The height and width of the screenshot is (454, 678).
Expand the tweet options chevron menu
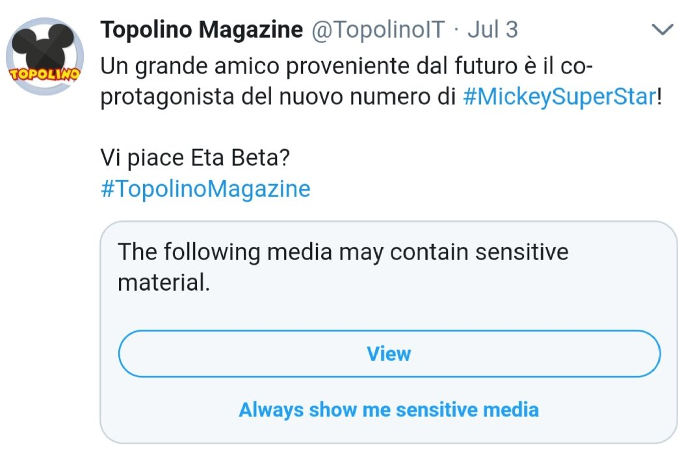coord(662,29)
